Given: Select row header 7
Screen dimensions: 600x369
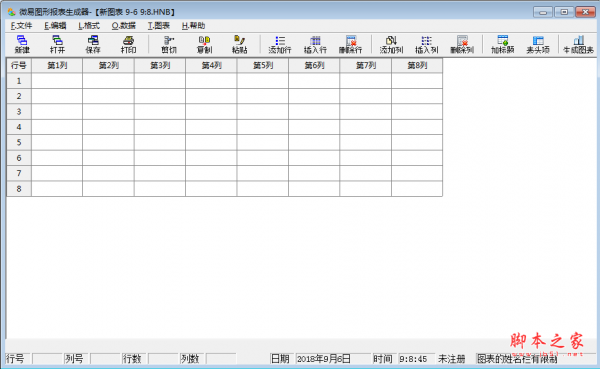Looking at the screenshot, I should pyautogui.click(x=19, y=173).
